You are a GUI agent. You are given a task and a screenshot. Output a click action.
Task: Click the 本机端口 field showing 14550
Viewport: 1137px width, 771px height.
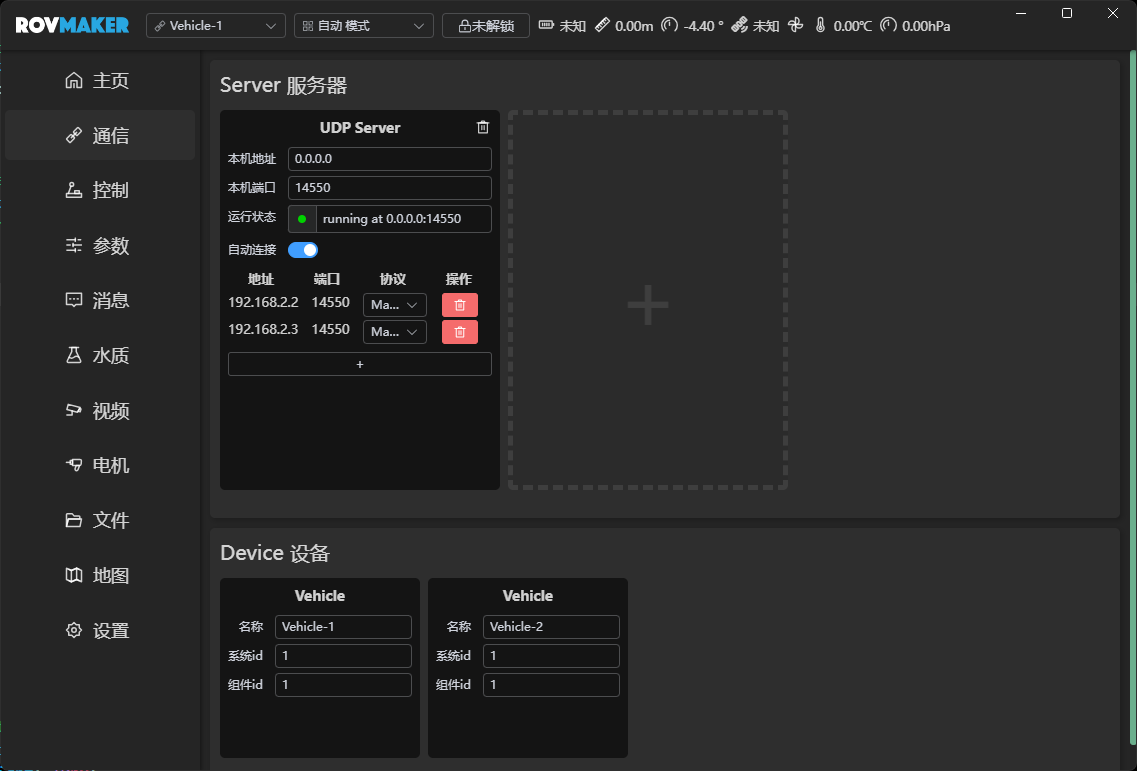point(389,188)
